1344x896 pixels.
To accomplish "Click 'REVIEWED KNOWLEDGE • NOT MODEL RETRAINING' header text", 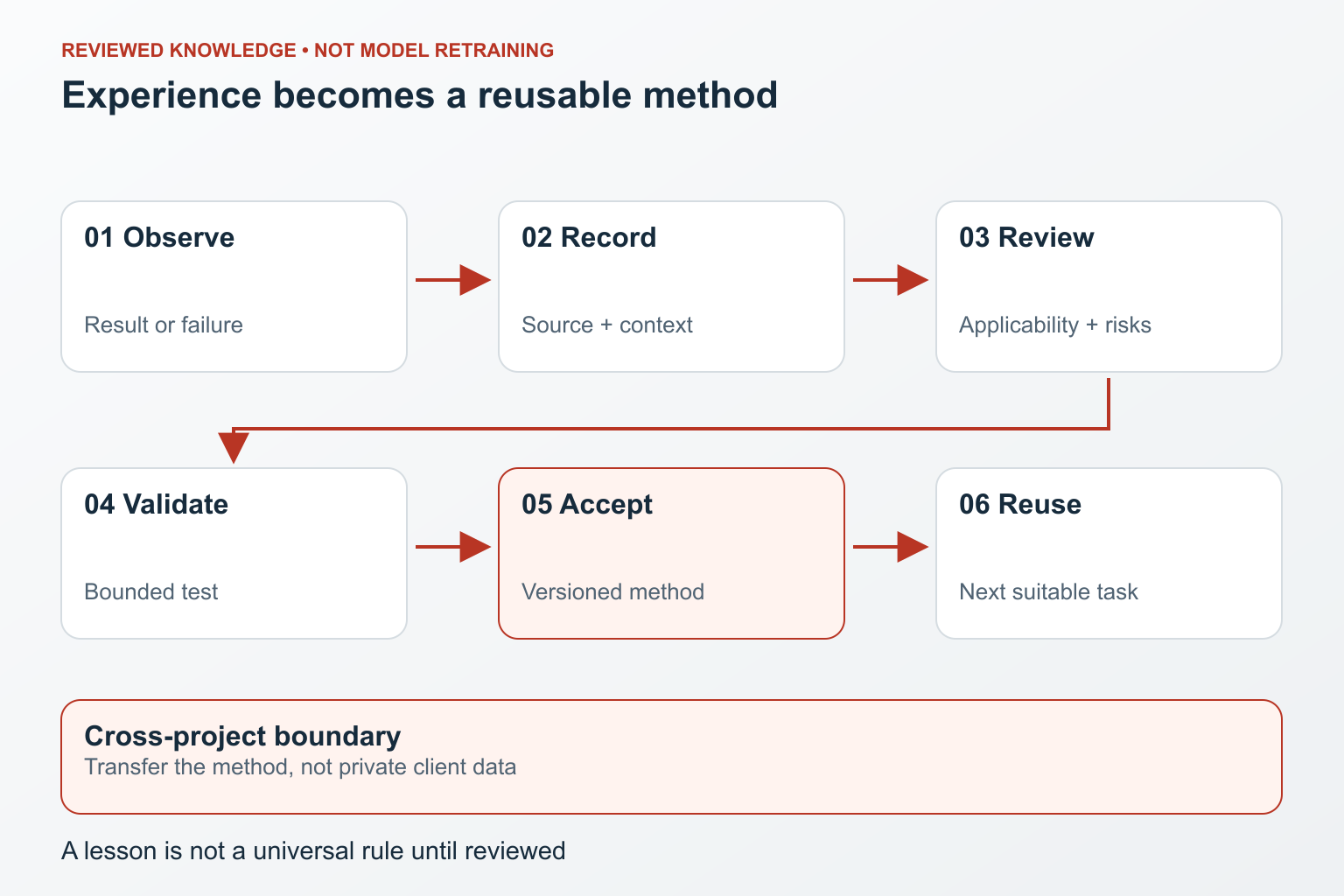I will click(x=308, y=51).
